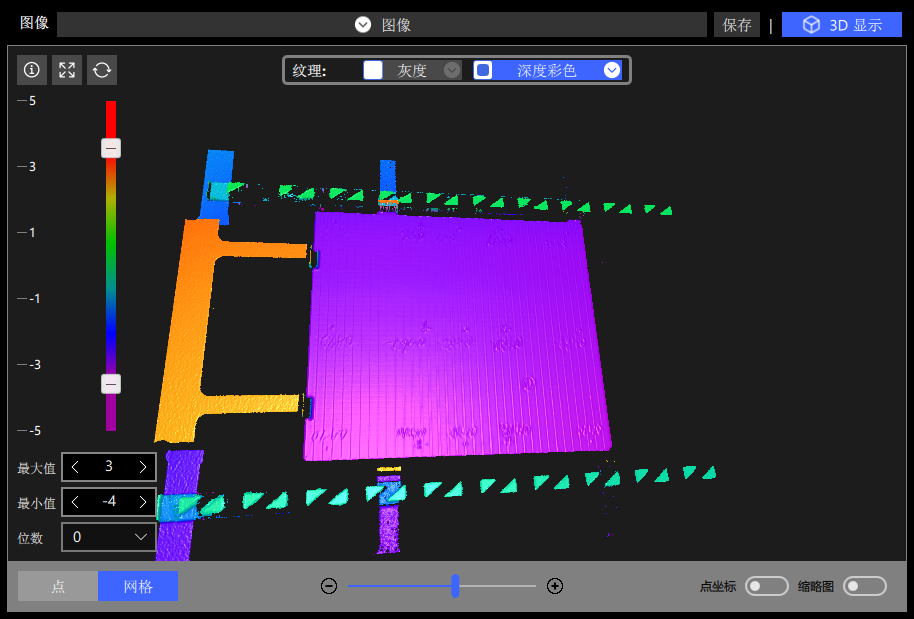914x619 pixels.
Task: Click the 纹理: label
Action: pyautogui.click(x=309, y=71)
